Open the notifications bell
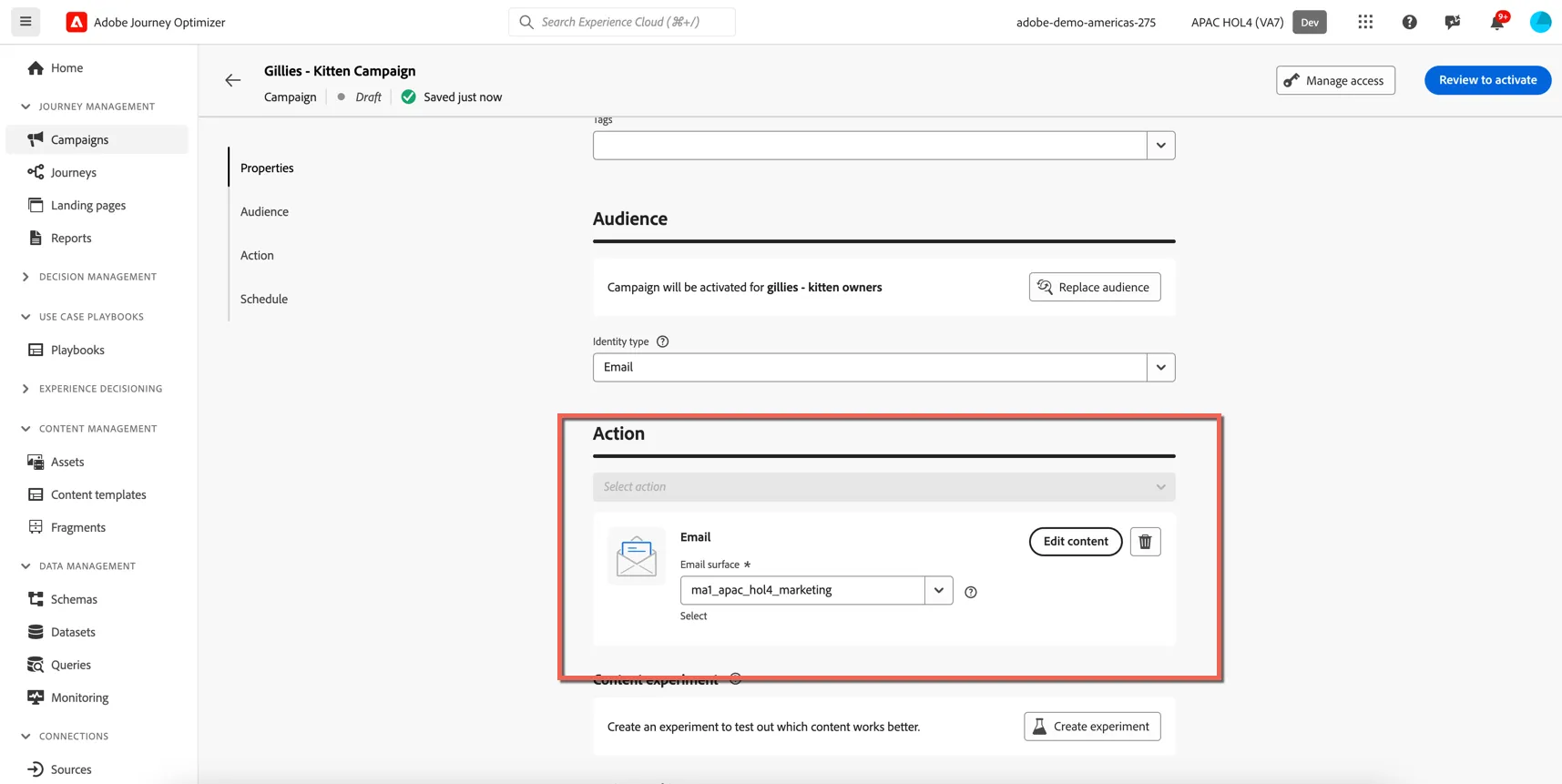 click(x=1497, y=22)
